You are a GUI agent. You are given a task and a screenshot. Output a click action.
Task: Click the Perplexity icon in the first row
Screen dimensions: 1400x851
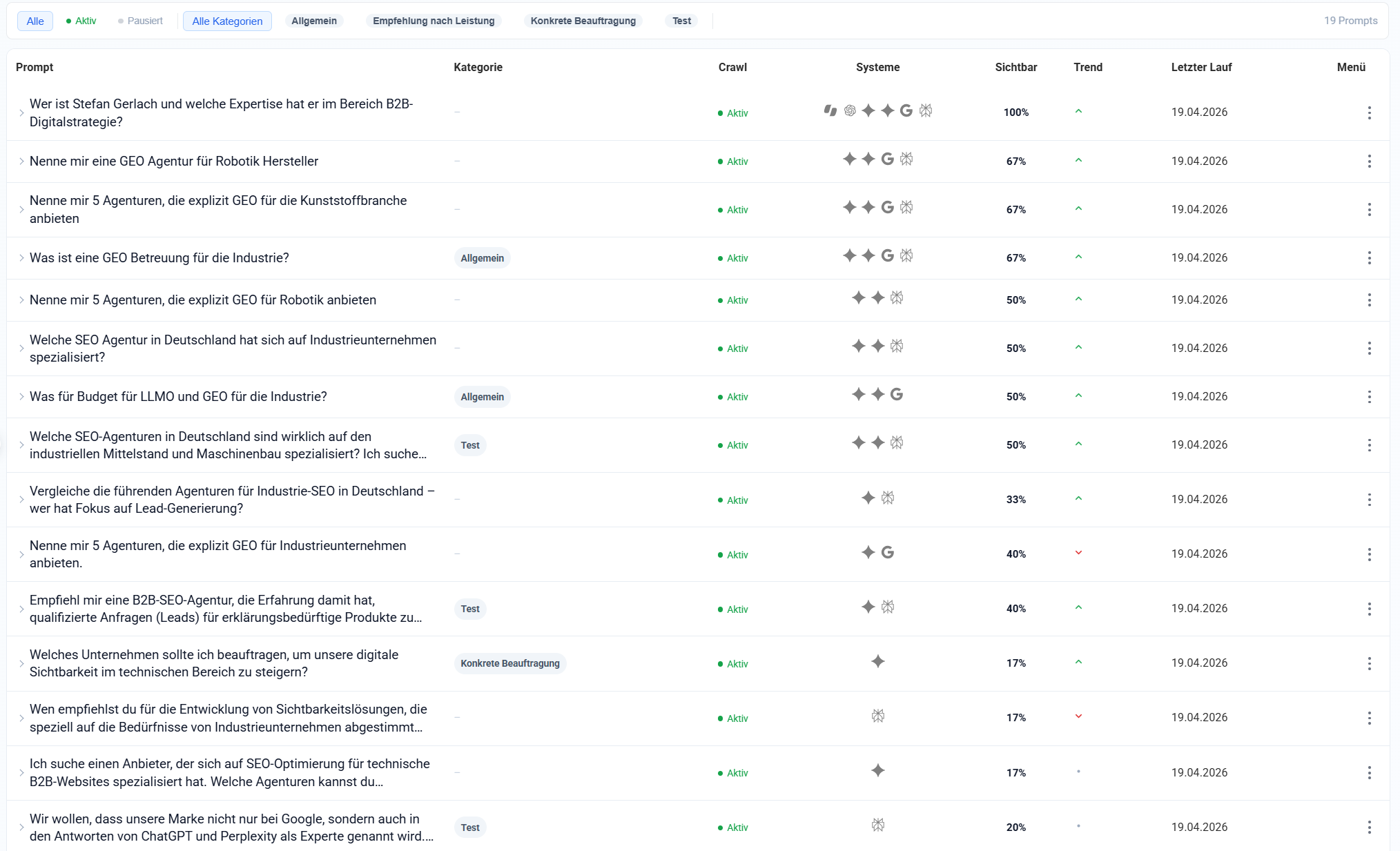(x=927, y=111)
